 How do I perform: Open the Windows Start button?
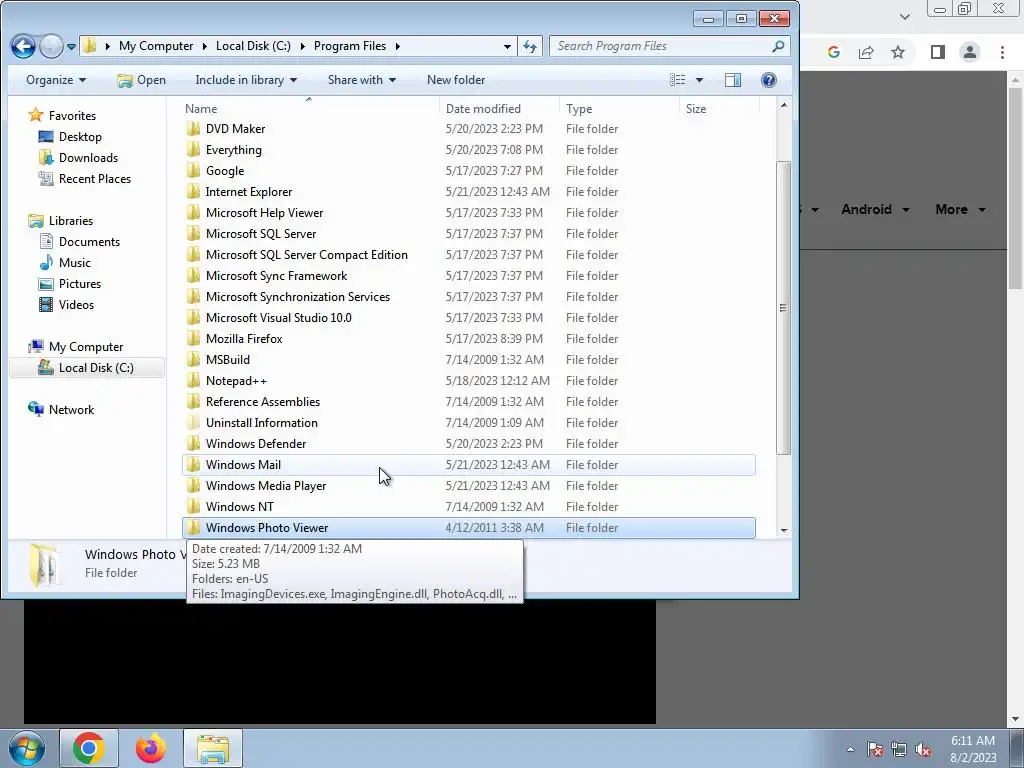pos(26,748)
